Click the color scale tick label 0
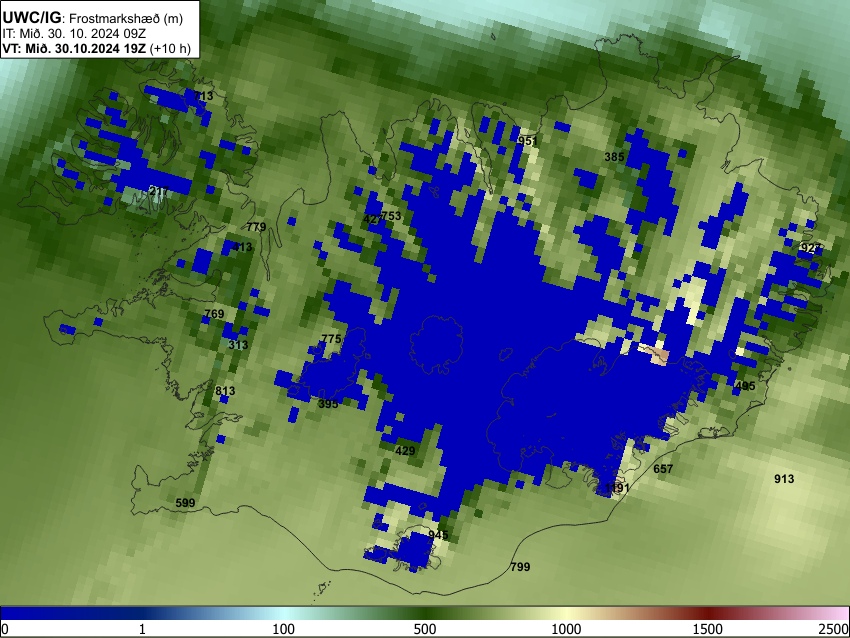This screenshot has width=850, height=638. (x=5, y=629)
